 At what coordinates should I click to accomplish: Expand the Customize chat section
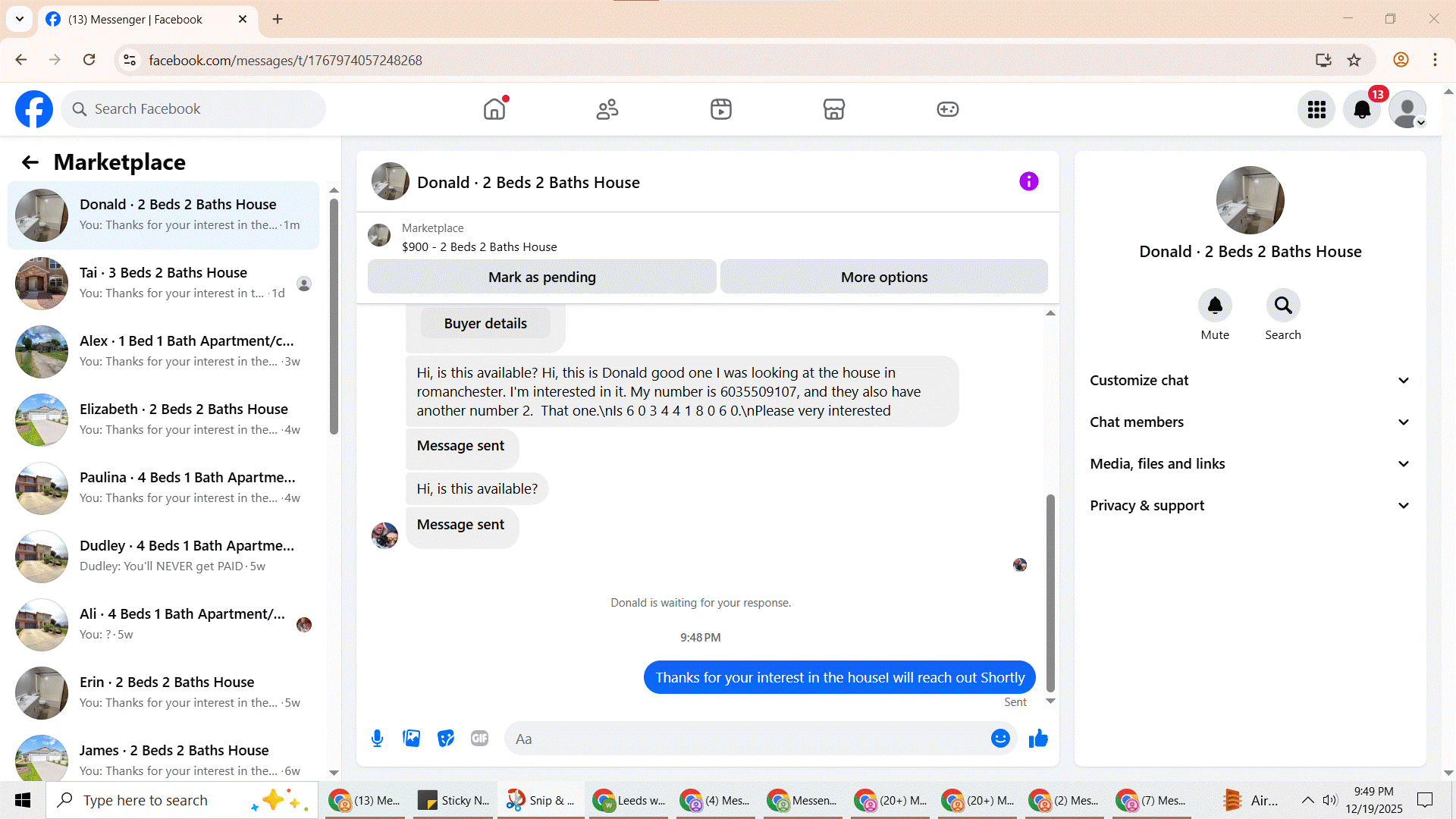click(1250, 381)
